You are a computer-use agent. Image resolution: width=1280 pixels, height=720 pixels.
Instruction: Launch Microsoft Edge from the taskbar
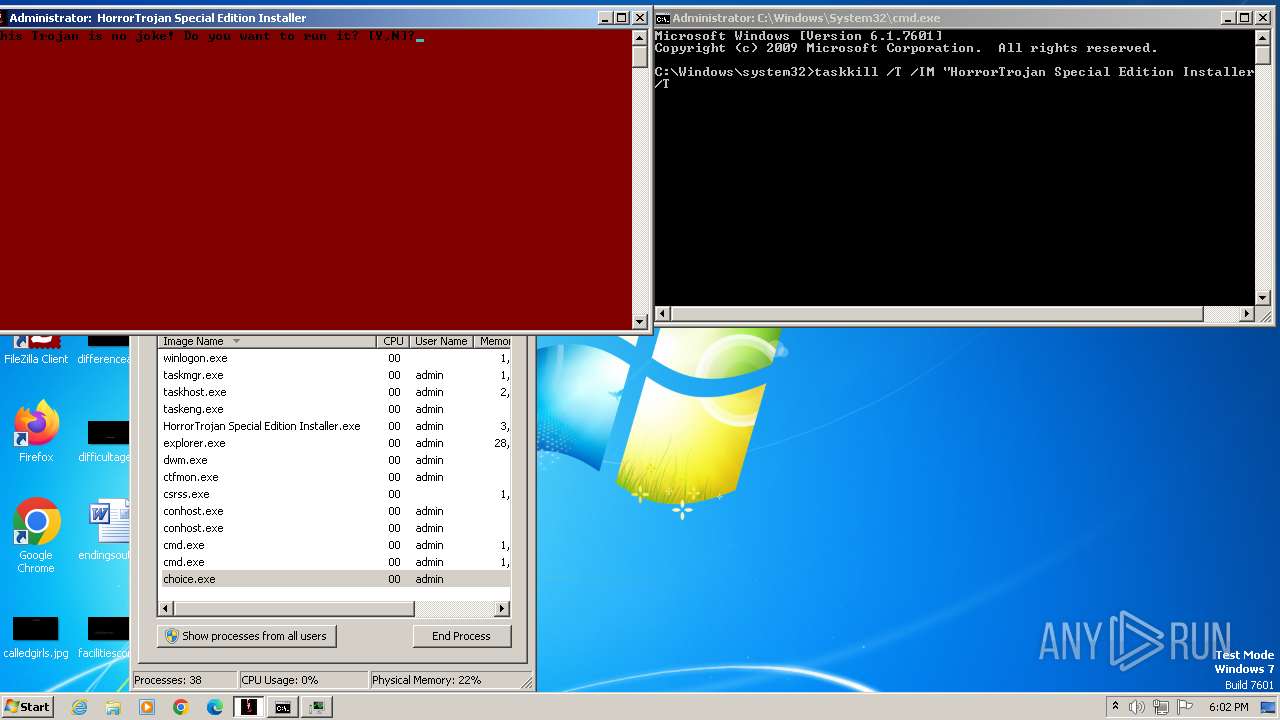(x=215, y=707)
